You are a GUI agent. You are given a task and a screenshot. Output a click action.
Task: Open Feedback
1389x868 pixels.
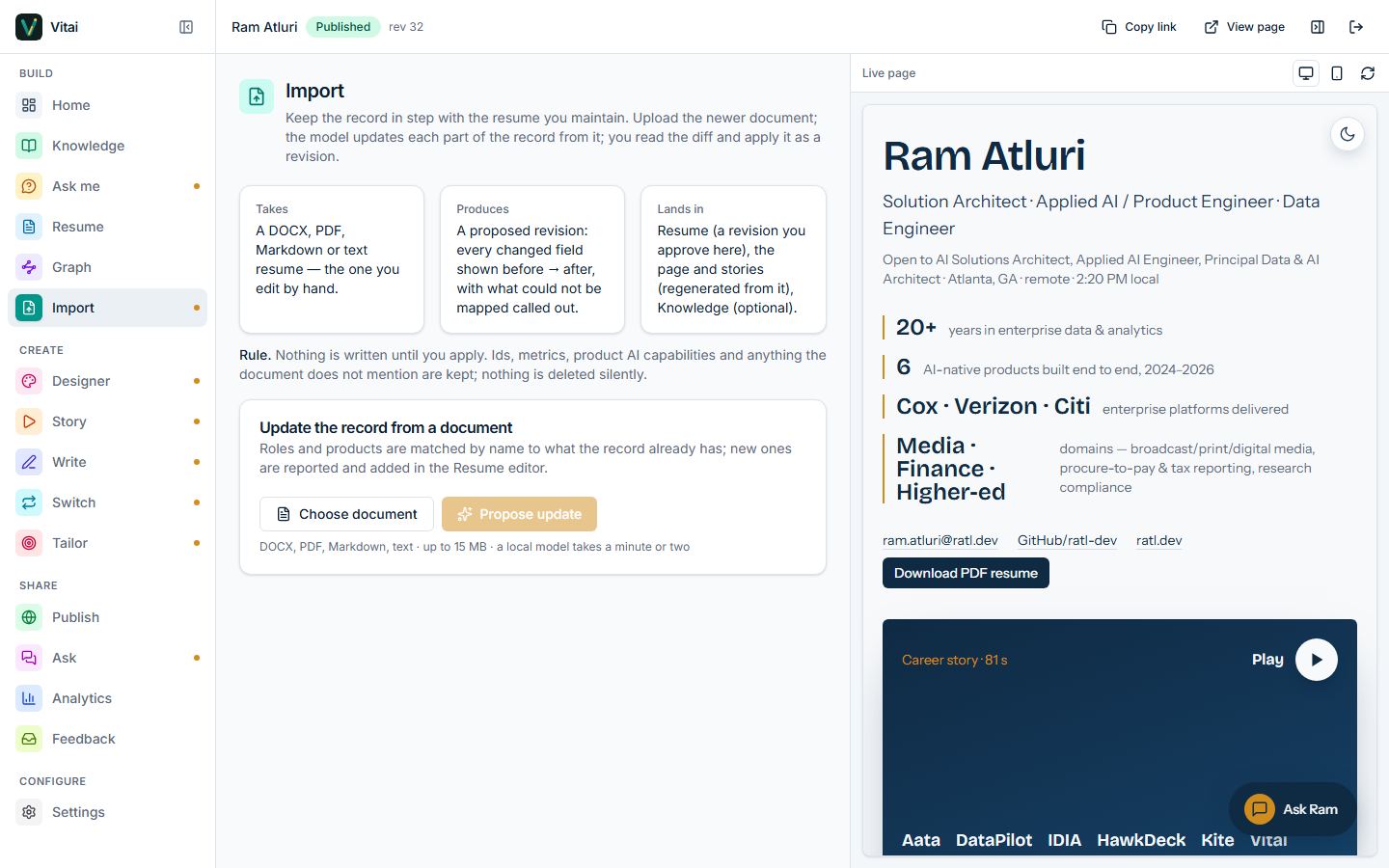click(x=107, y=739)
